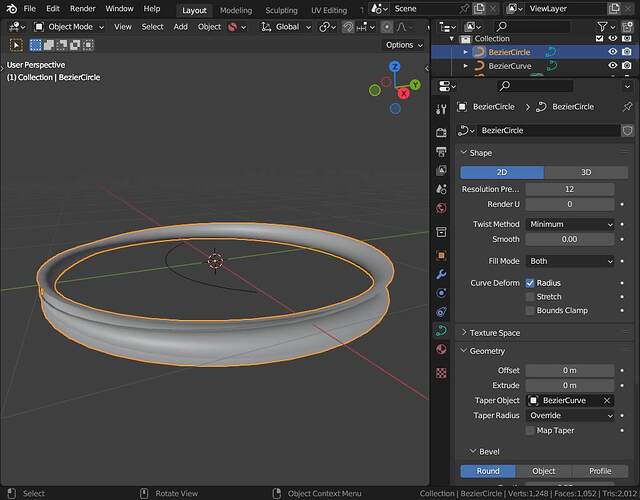This screenshot has height=500, width=640.
Task: Open the Object properties orange square icon
Action: [441, 256]
